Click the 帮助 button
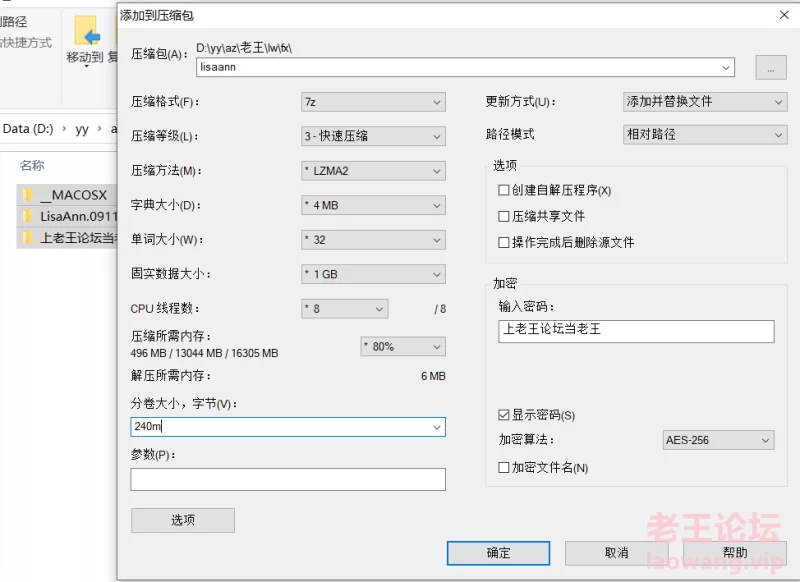 pyautogui.click(x=735, y=553)
